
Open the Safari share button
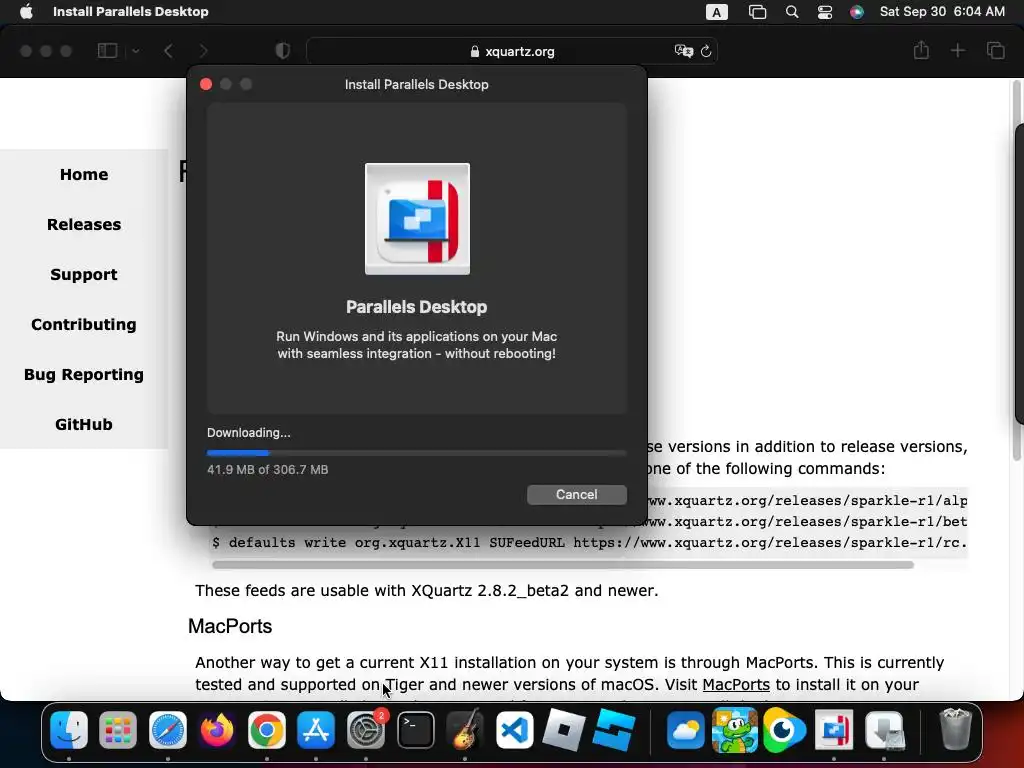(921, 50)
